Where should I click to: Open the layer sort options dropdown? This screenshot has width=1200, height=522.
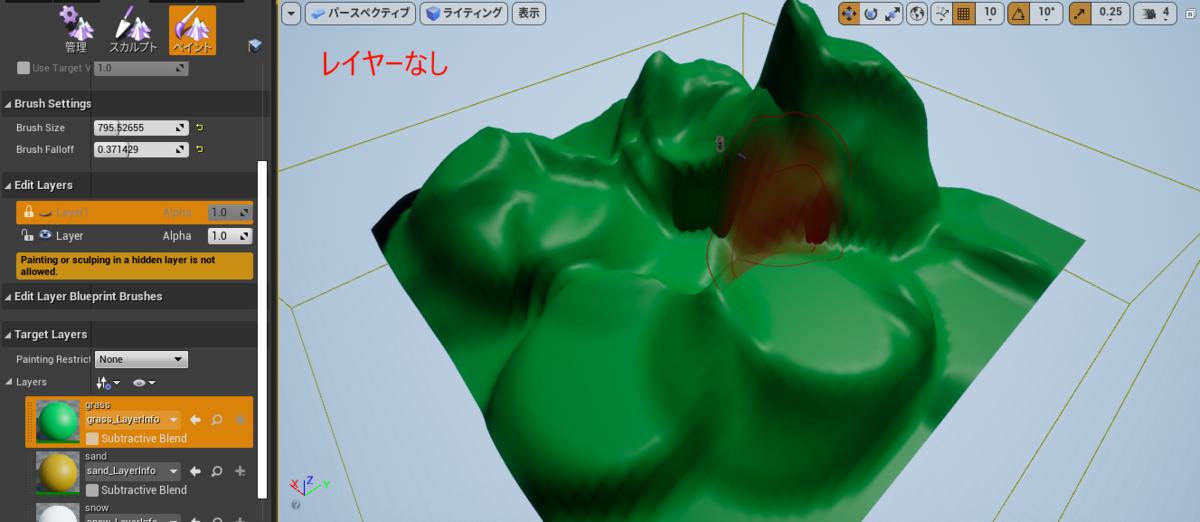[107, 383]
